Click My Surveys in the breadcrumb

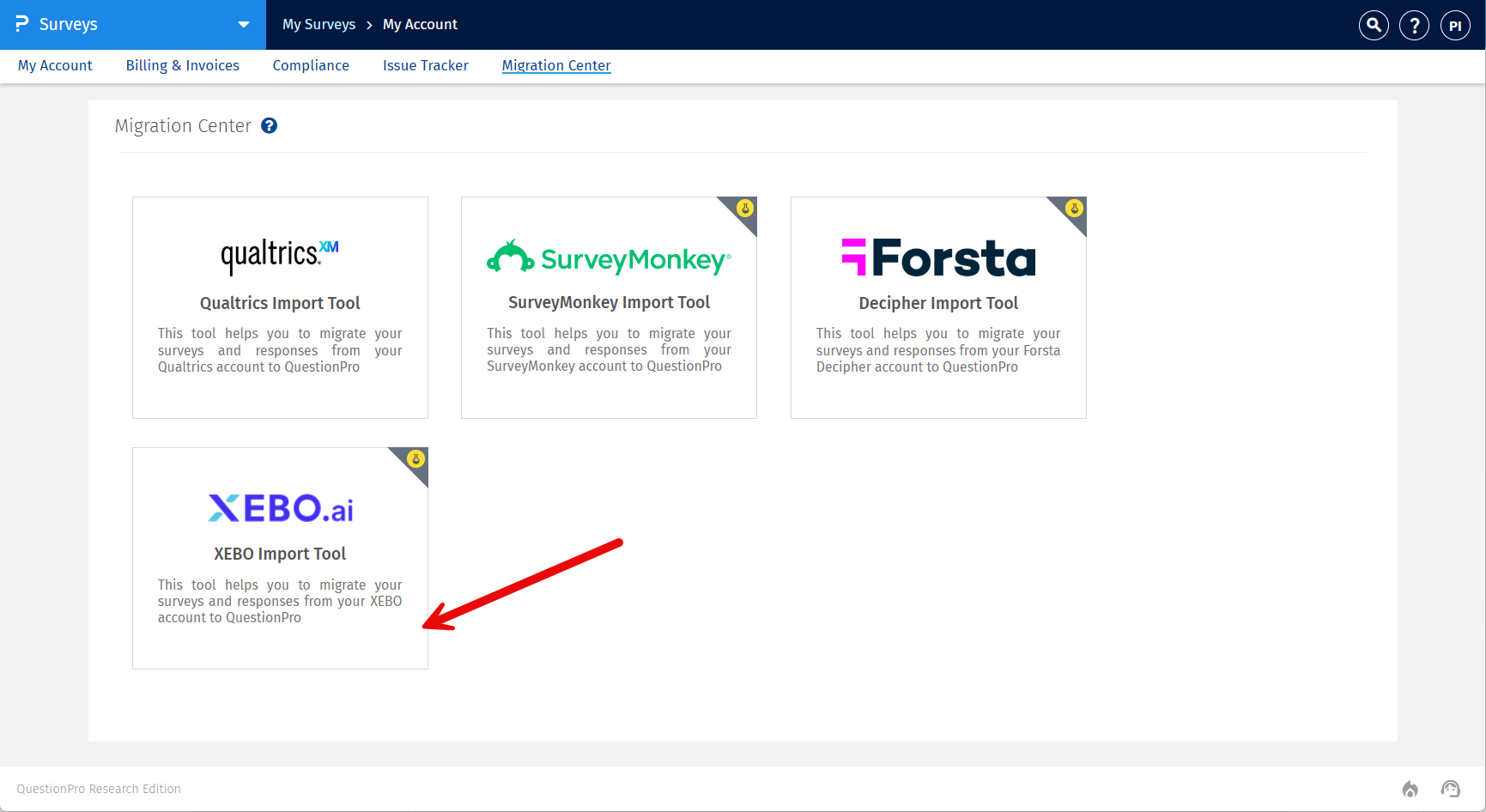pos(318,24)
